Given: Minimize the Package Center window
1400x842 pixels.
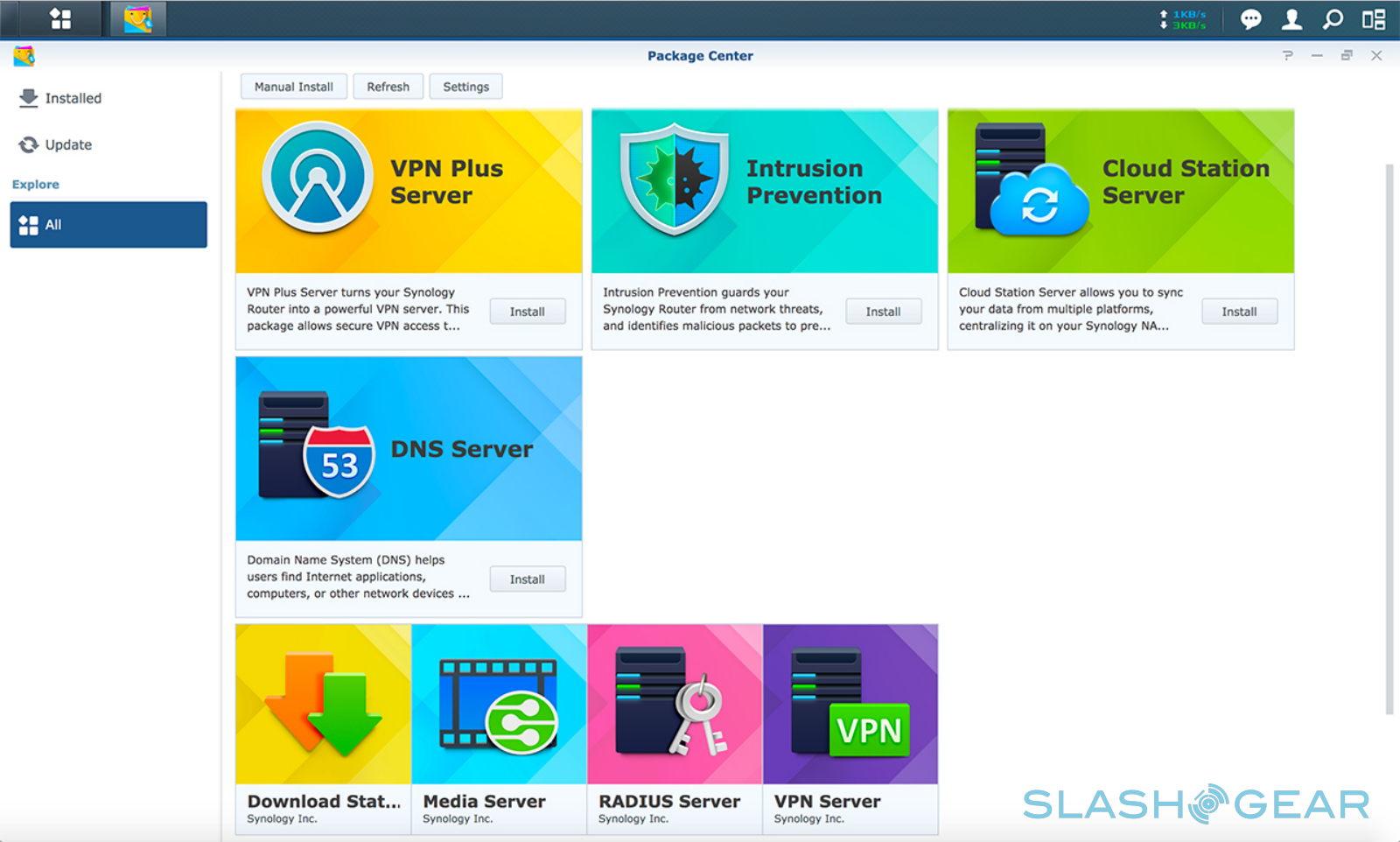Looking at the screenshot, I should 1317,55.
